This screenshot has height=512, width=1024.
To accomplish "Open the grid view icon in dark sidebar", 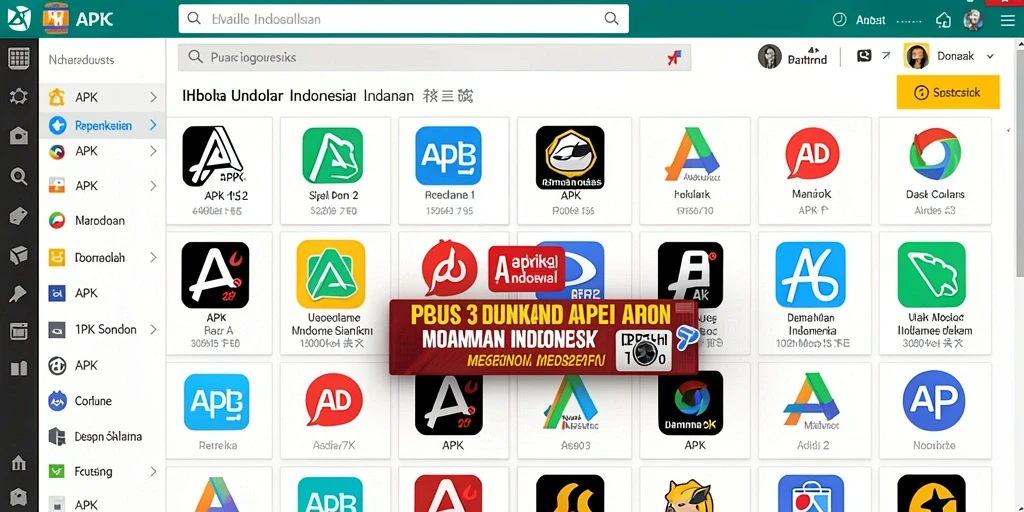I will tap(18, 59).
